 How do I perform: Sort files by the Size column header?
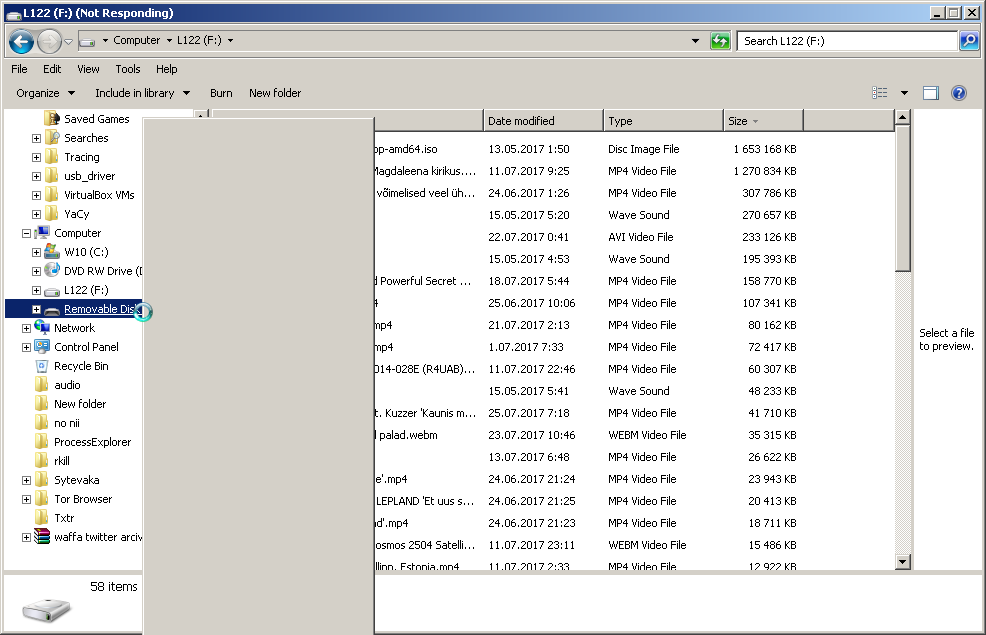[762, 121]
